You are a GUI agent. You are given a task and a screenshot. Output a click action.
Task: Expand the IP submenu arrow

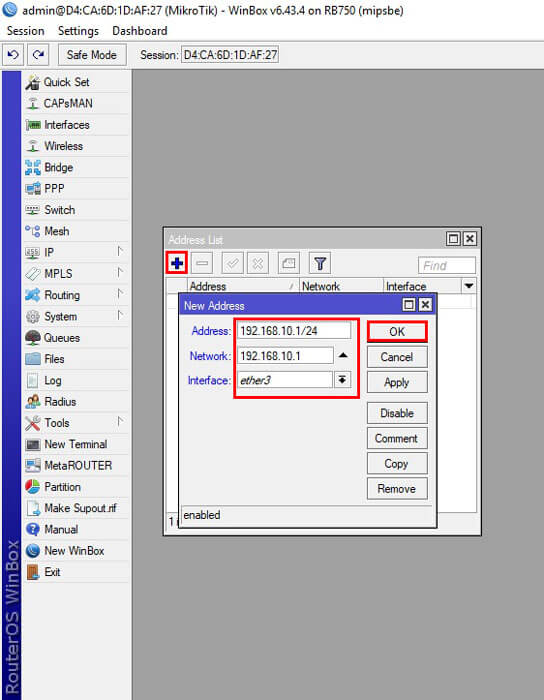point(120,251)
